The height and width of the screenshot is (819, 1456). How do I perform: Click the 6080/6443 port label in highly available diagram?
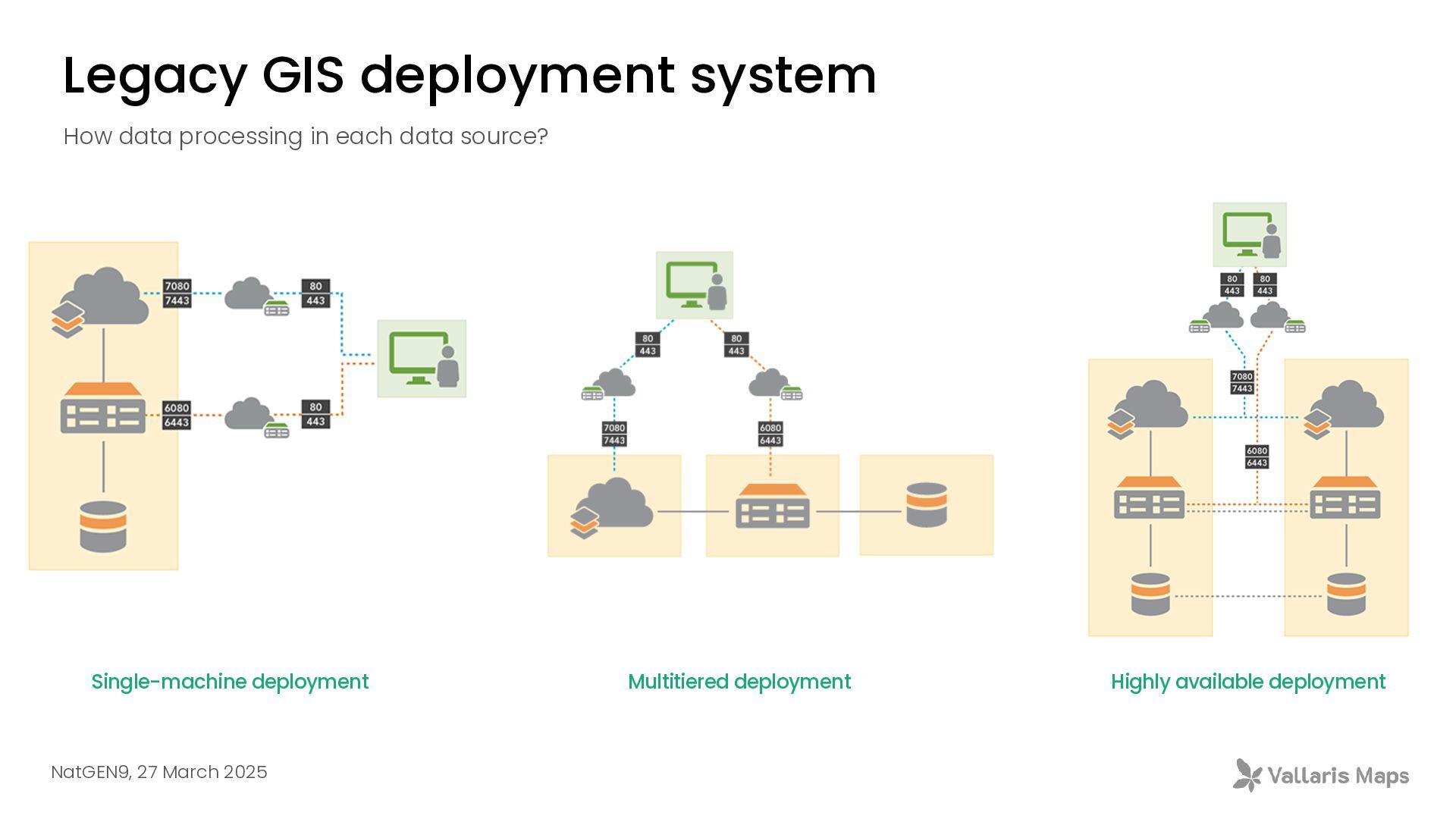(1257, 457)
